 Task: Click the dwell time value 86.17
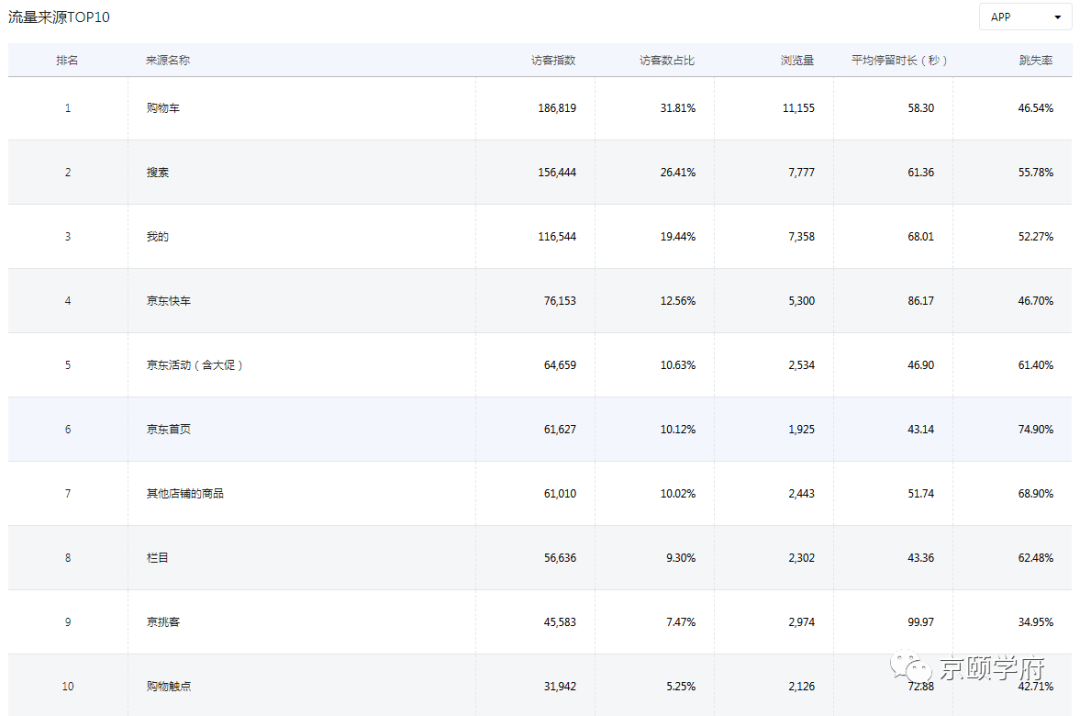pyautogui.click(x=920, y=301)
